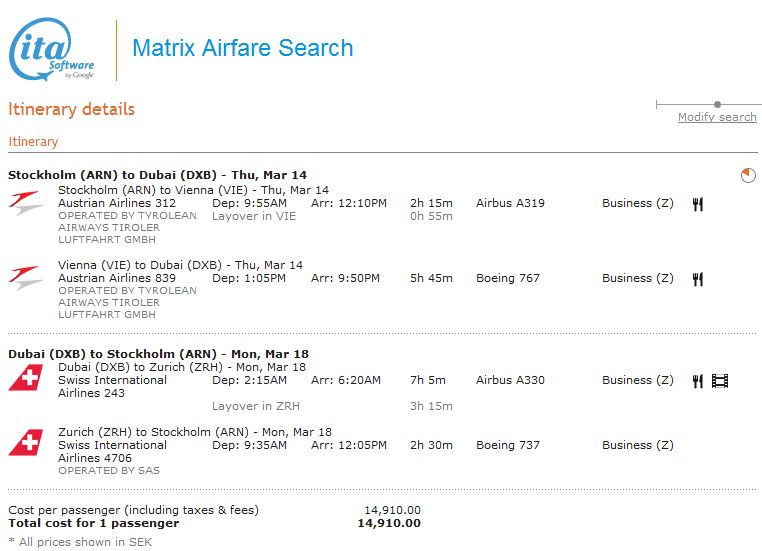Click Austrian Airlines logo for flight 839
Image resolution: width=762 pixels, height=551 pixels.
click(x=25, y=278)
